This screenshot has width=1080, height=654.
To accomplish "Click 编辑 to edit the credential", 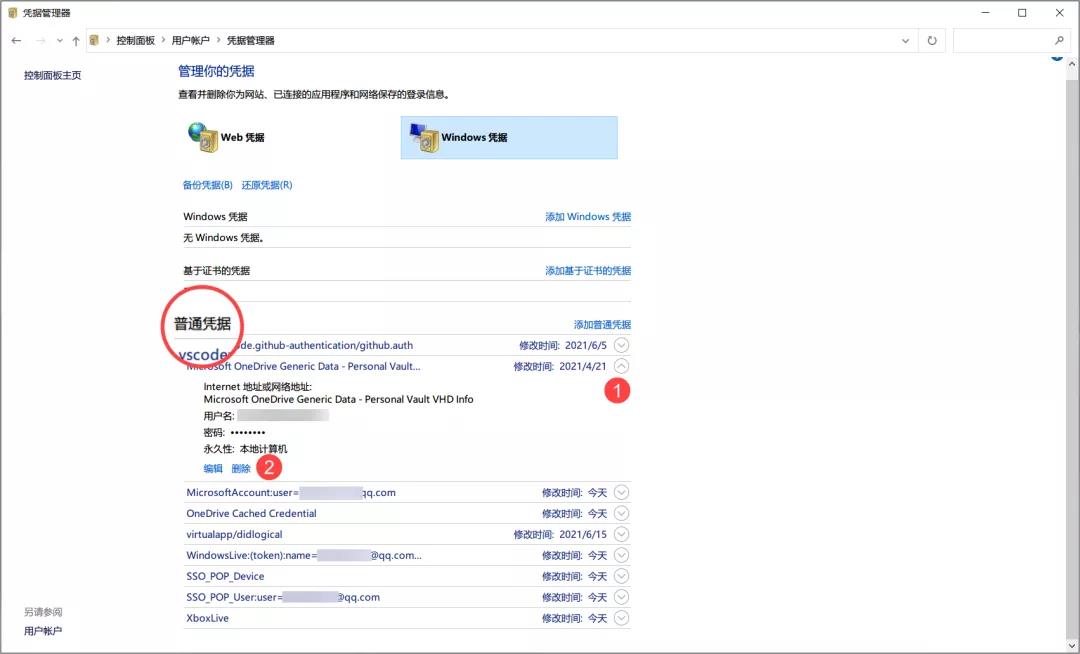I will point(213,468).
